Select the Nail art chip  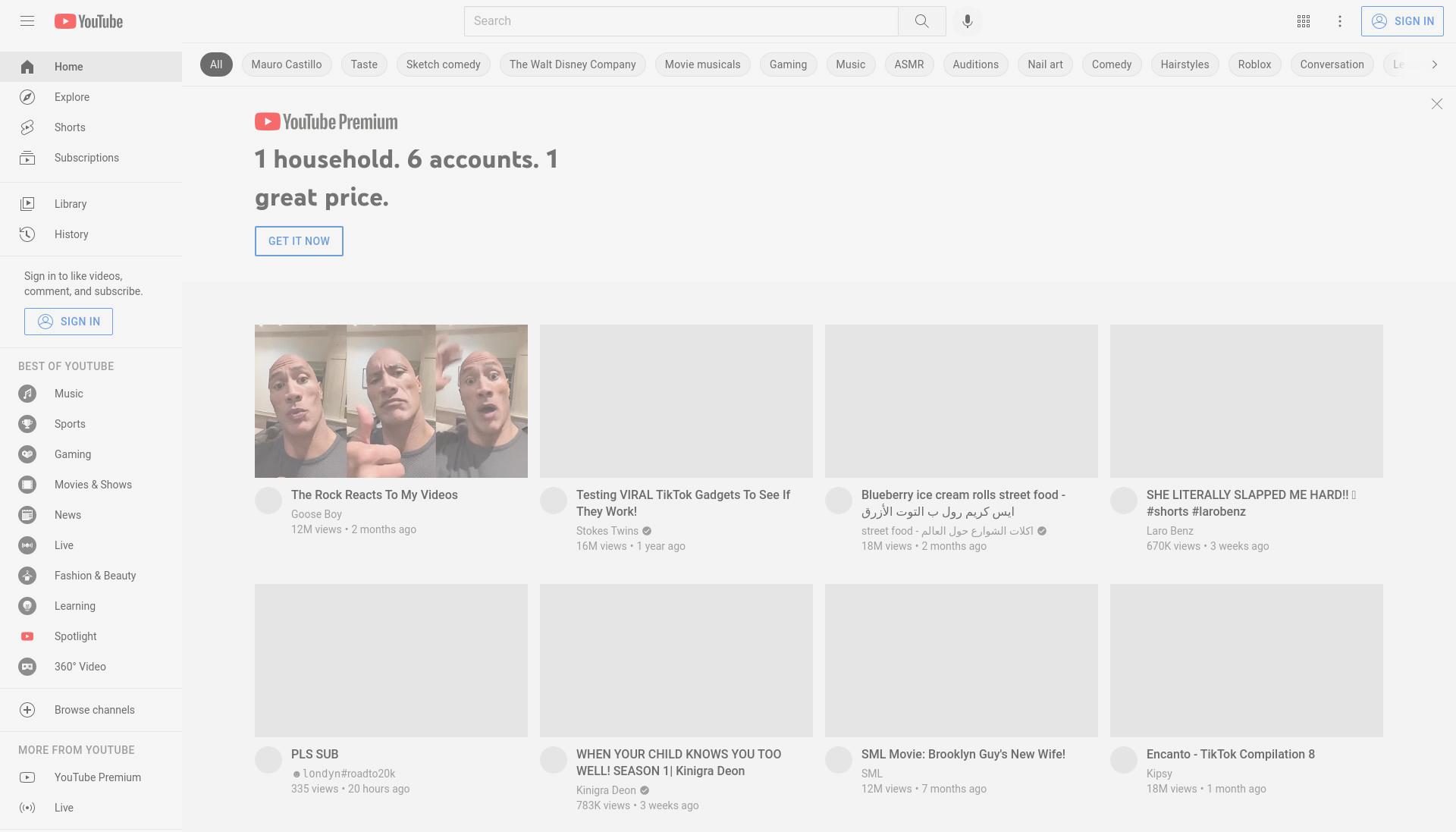(1045, 64)
